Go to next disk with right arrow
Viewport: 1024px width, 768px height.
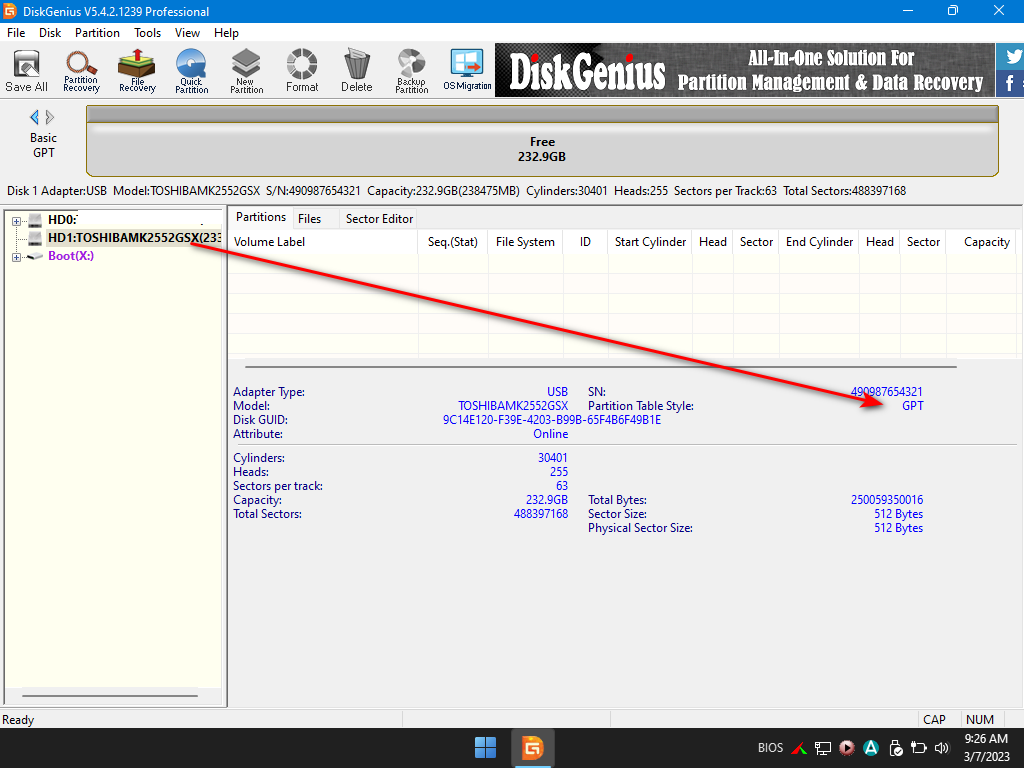(x=50, y=117)
